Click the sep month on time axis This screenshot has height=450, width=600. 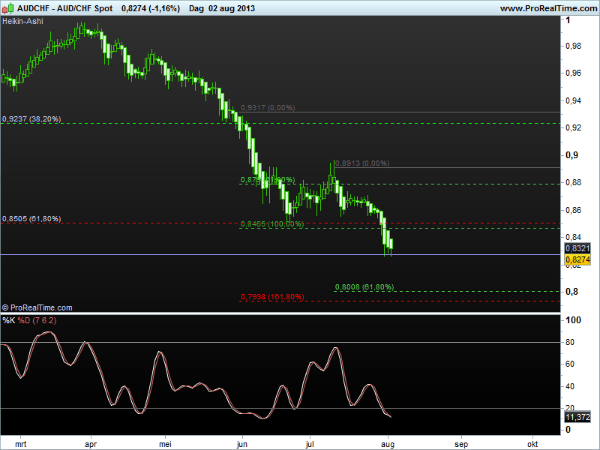click(x=461, y=444)
